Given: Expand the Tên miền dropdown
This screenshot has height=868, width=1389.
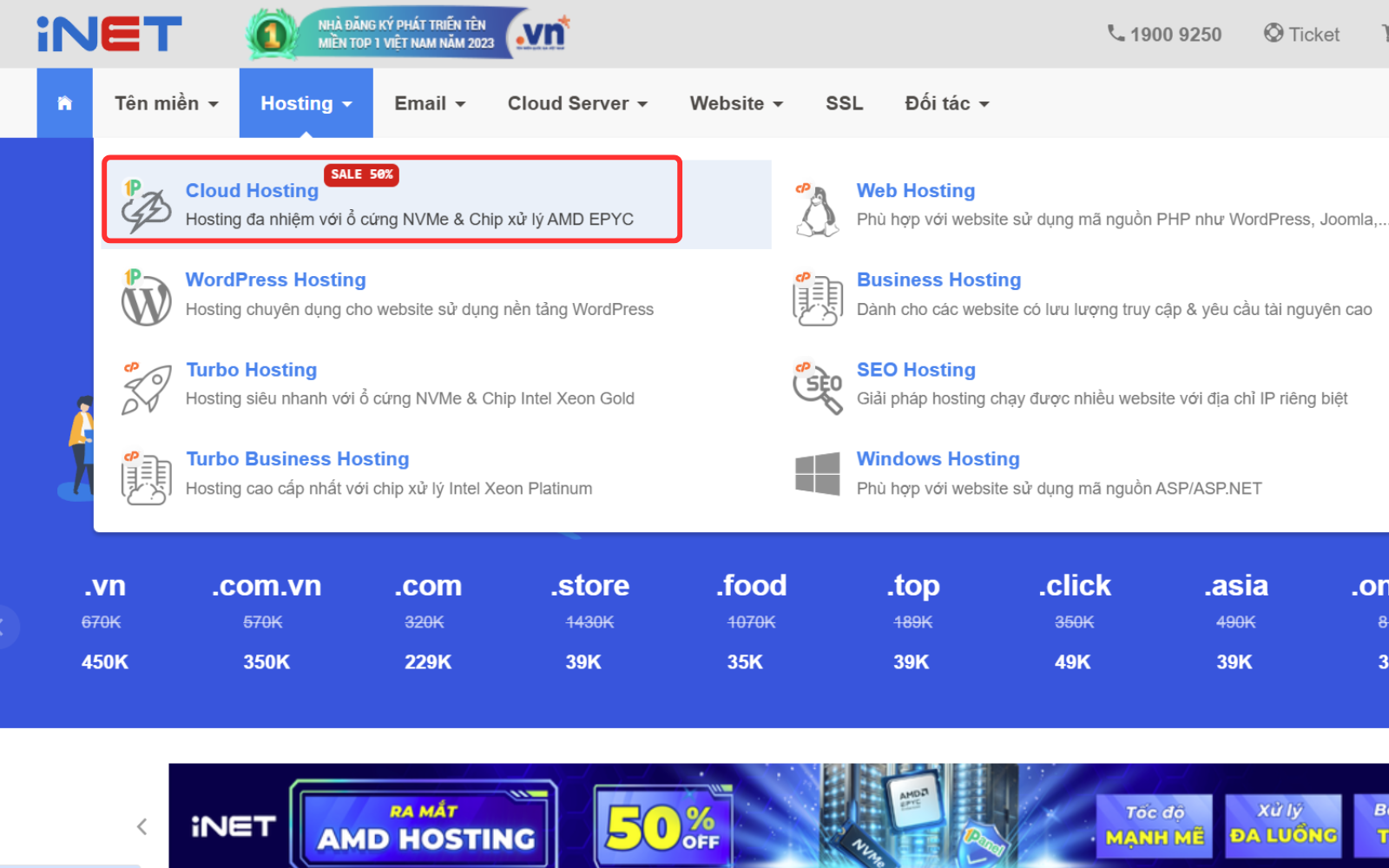Looking at the screenshot, I should pos(166,103).
